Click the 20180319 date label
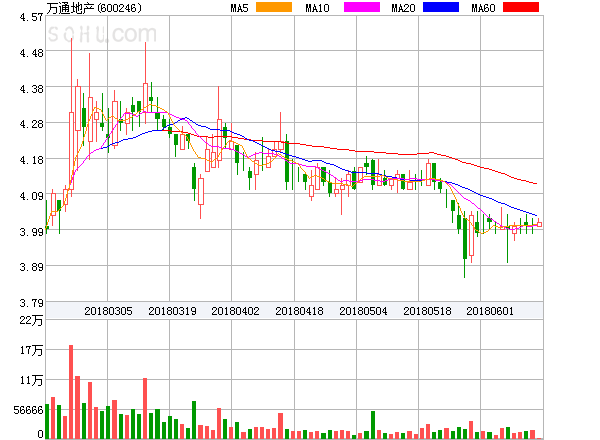This screenshot has width=600, height=440. pyautogui.click(x=172, y=311)
